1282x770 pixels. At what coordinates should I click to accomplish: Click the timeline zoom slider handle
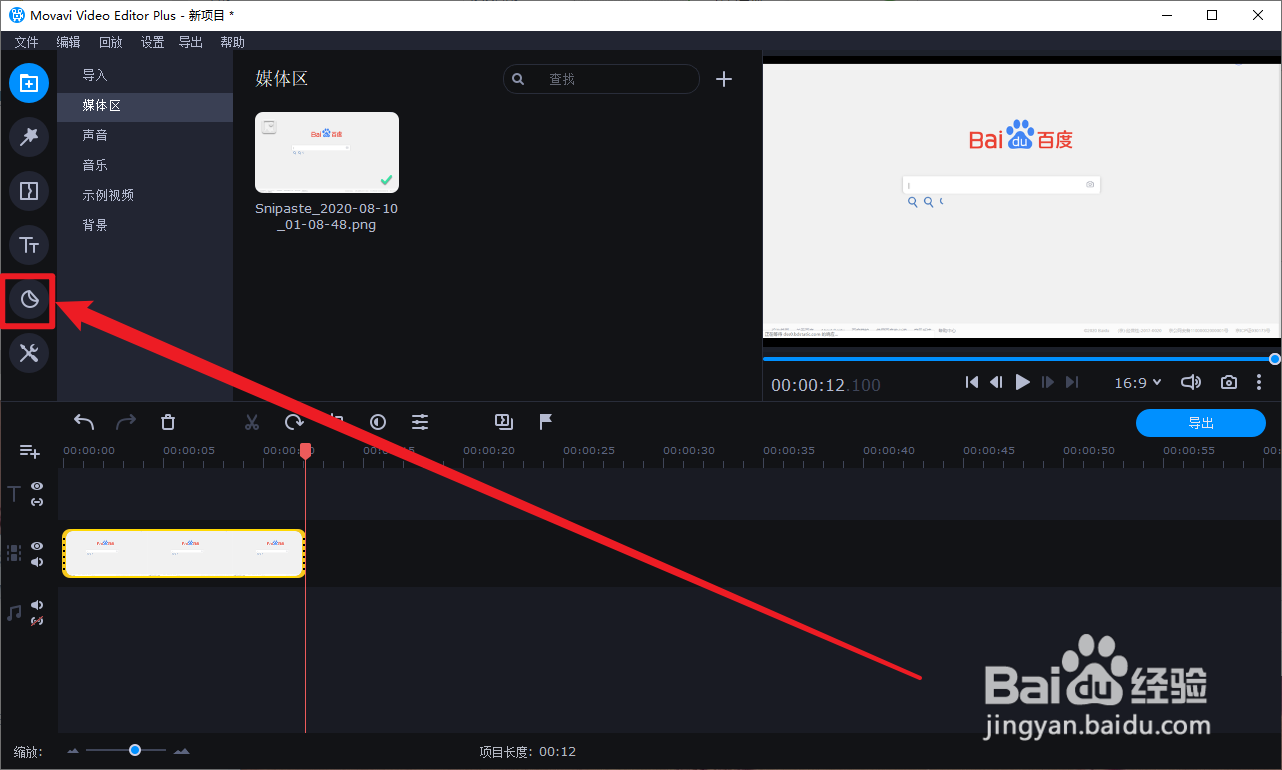click(134, 750)
